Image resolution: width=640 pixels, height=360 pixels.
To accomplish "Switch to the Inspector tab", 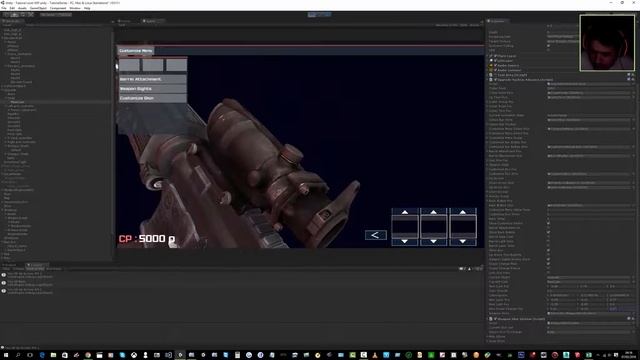I will [497, 21].
